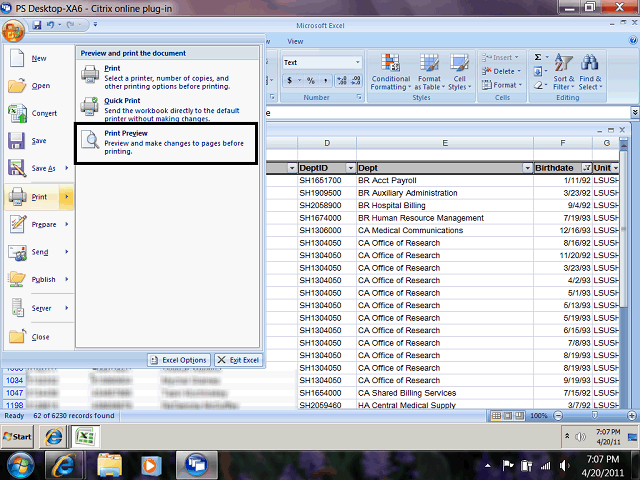Screen dimensions: 640x480
Task: Apply percent style number format
Action: click(311, 80)
